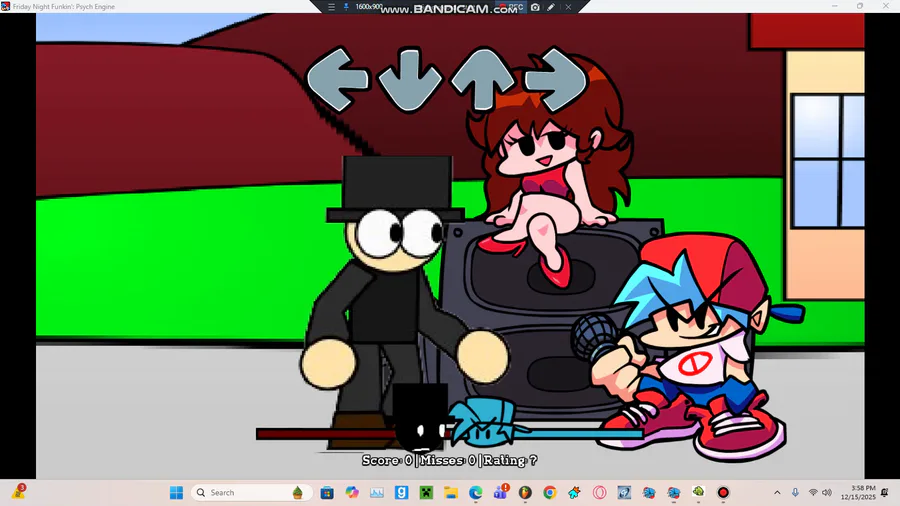Open Microsoft Teams from the taskbar

(501, 492)
